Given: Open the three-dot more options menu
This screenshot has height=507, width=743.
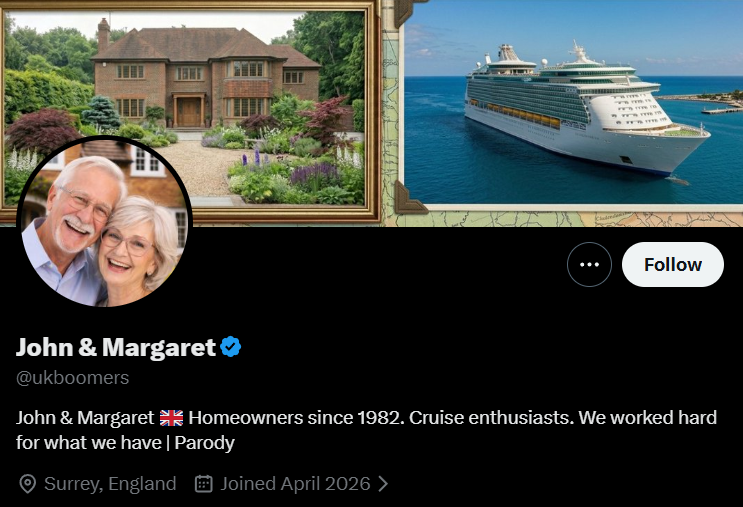Looking at the screenshot, I should [589, 264].
